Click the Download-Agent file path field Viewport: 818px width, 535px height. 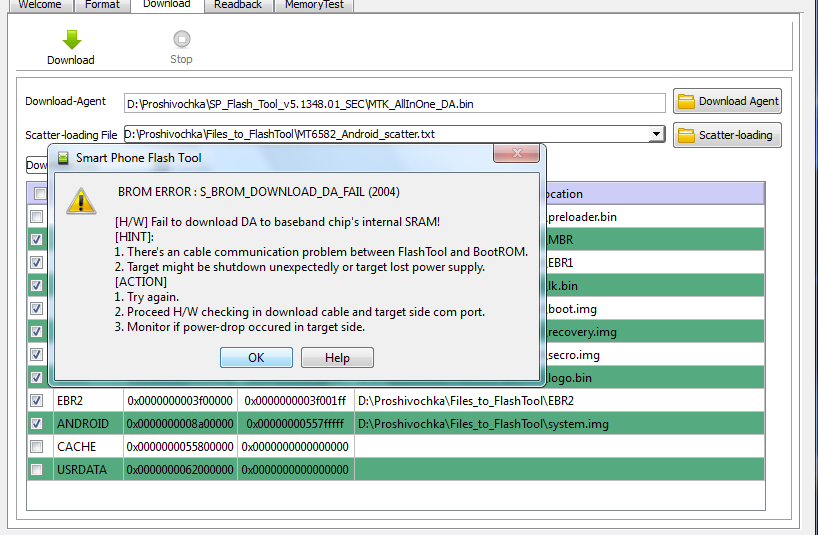394,103
